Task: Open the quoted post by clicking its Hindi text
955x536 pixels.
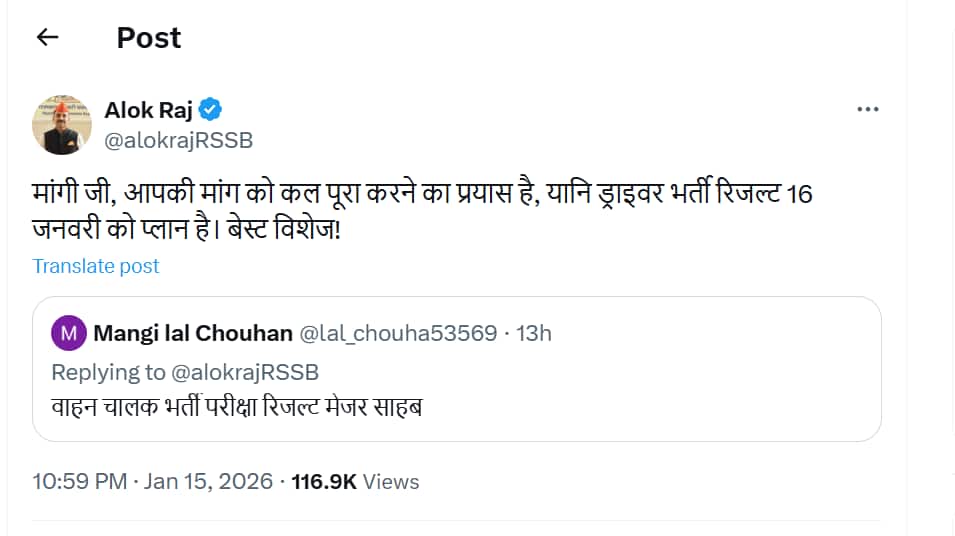Action: [236, 407]
